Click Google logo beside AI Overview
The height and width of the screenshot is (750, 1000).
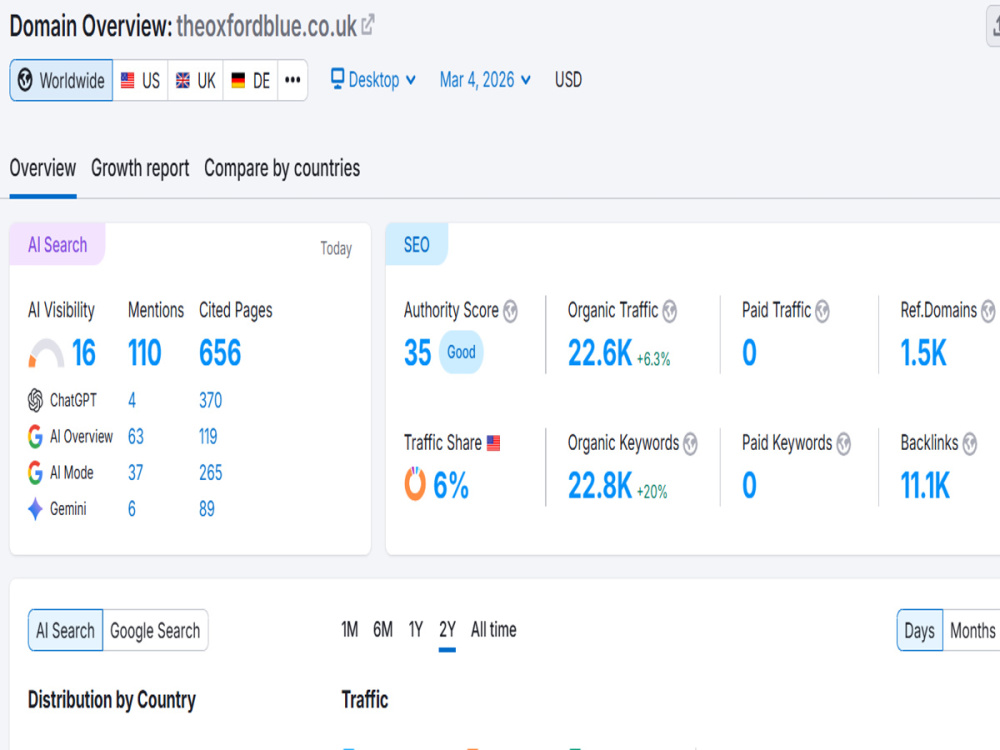pos(35,437)
